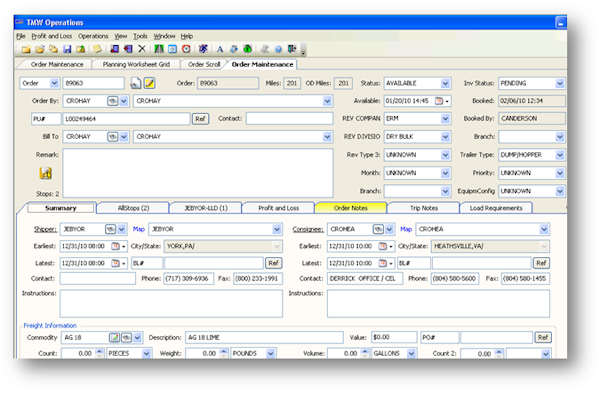Click the exit door toolbar icon

coord(292,49)
